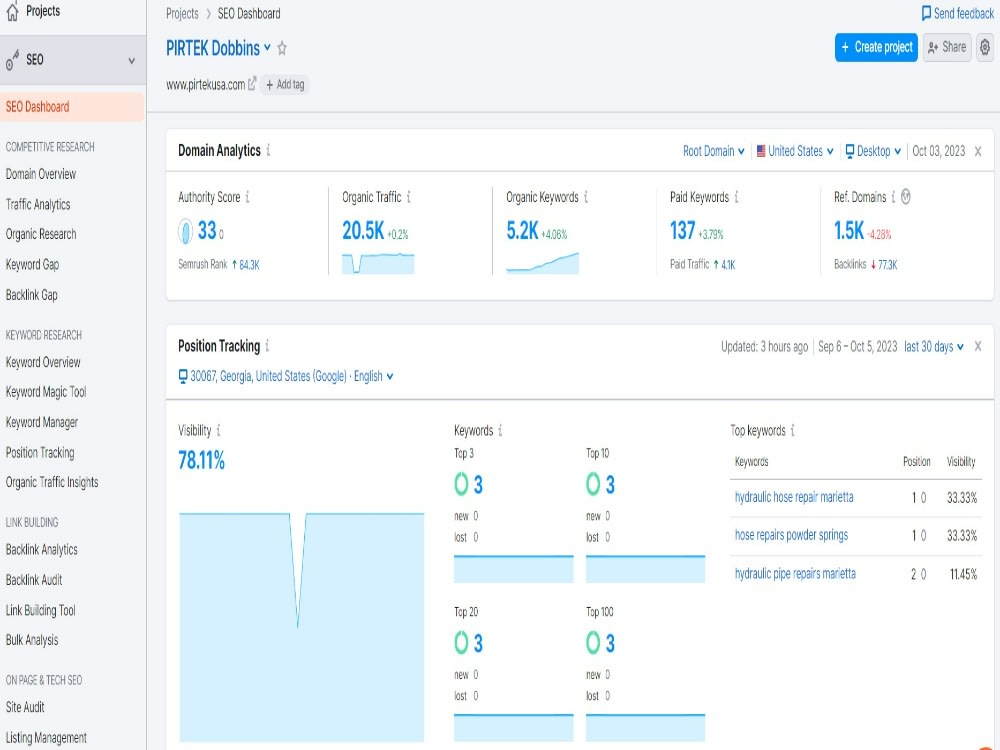Close the Position Tracking widget
Image resolution: width=1000 pixels, height=750 pixels.
coord(978,346)
